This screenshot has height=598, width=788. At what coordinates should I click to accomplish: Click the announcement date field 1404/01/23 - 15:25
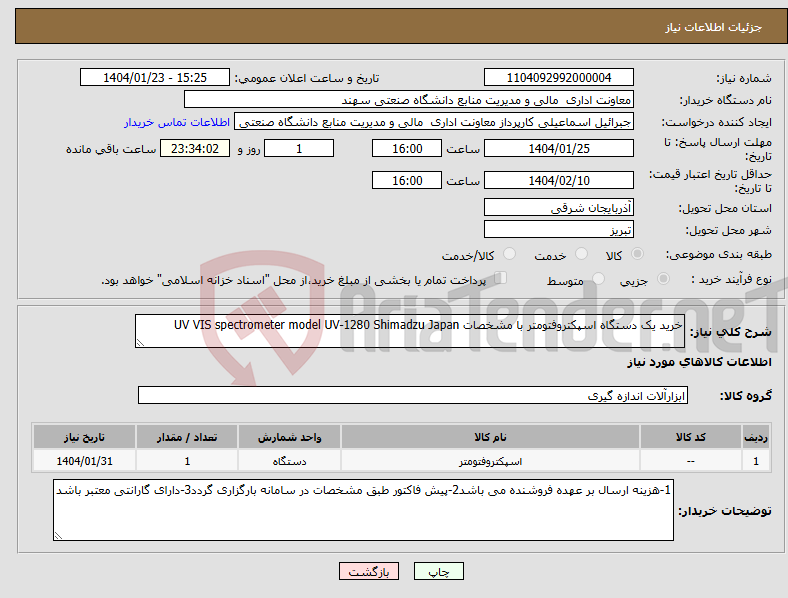pyautogui.click(x=155, y=77)
